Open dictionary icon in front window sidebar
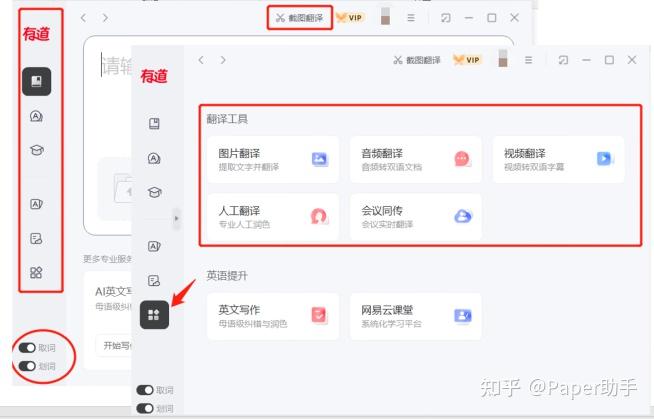 tap(154, 123)
